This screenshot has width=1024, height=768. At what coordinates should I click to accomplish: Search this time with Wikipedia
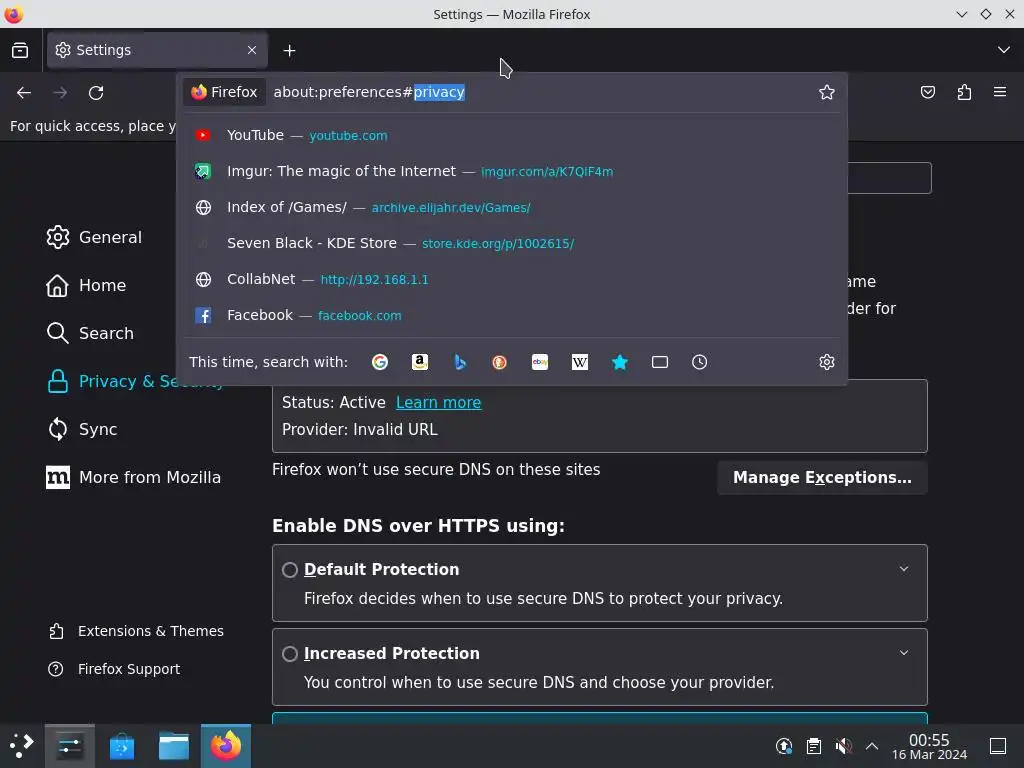580,362
